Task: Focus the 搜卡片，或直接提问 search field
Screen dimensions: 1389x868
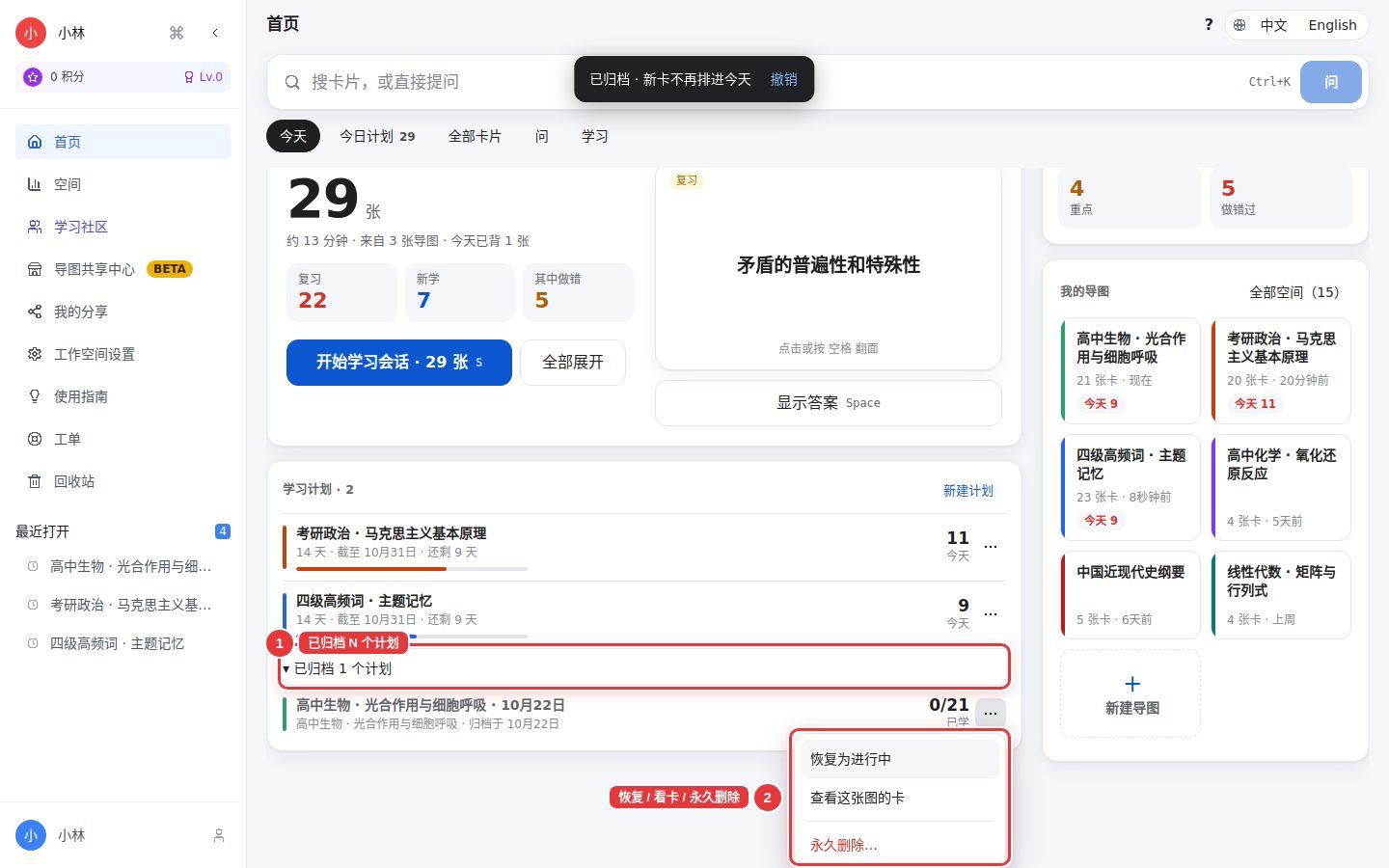Action: pos(772,82)
